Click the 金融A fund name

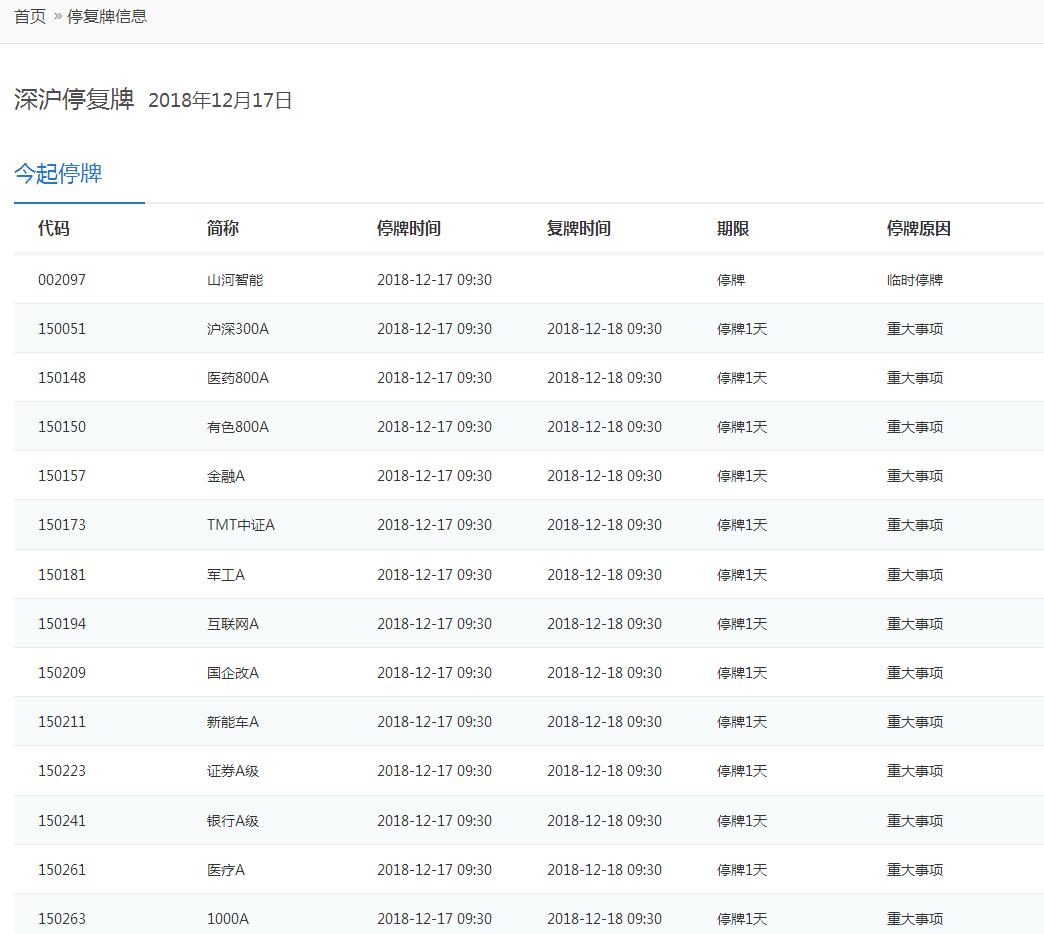(226, 476)
